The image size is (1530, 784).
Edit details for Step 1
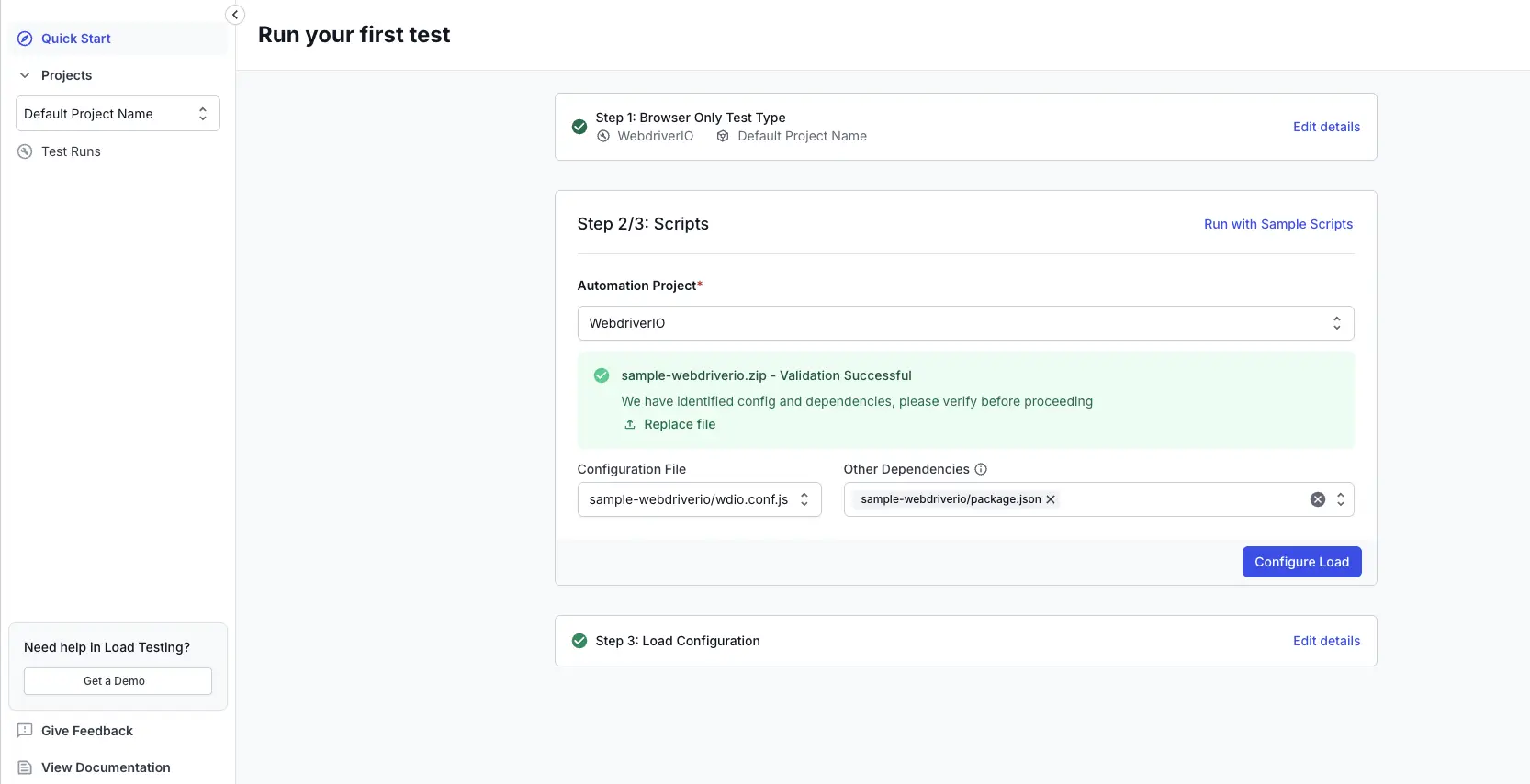1326,127
